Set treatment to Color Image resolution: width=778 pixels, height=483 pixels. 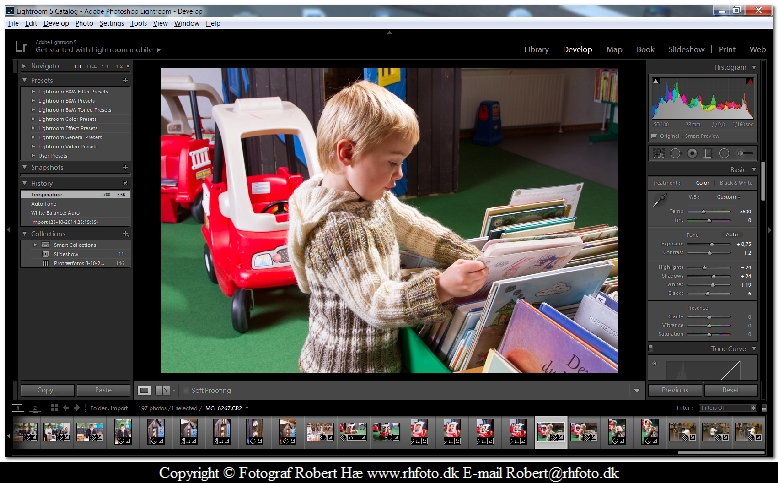703,183
